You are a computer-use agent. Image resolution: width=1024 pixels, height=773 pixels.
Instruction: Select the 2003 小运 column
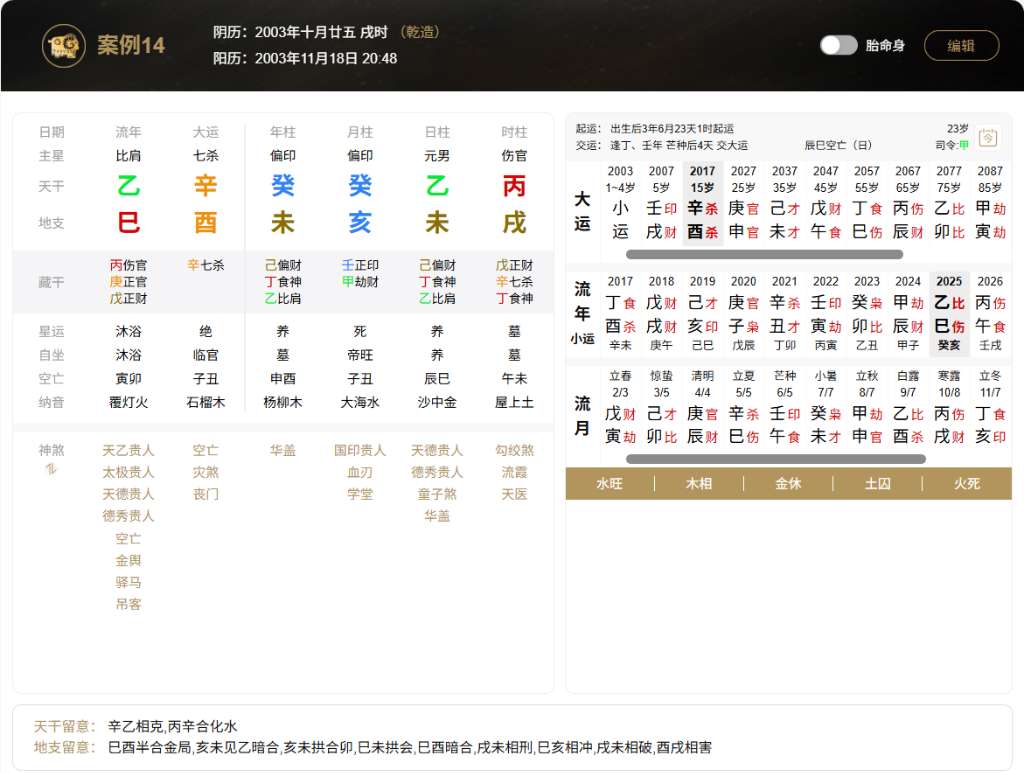click(620, 202)
